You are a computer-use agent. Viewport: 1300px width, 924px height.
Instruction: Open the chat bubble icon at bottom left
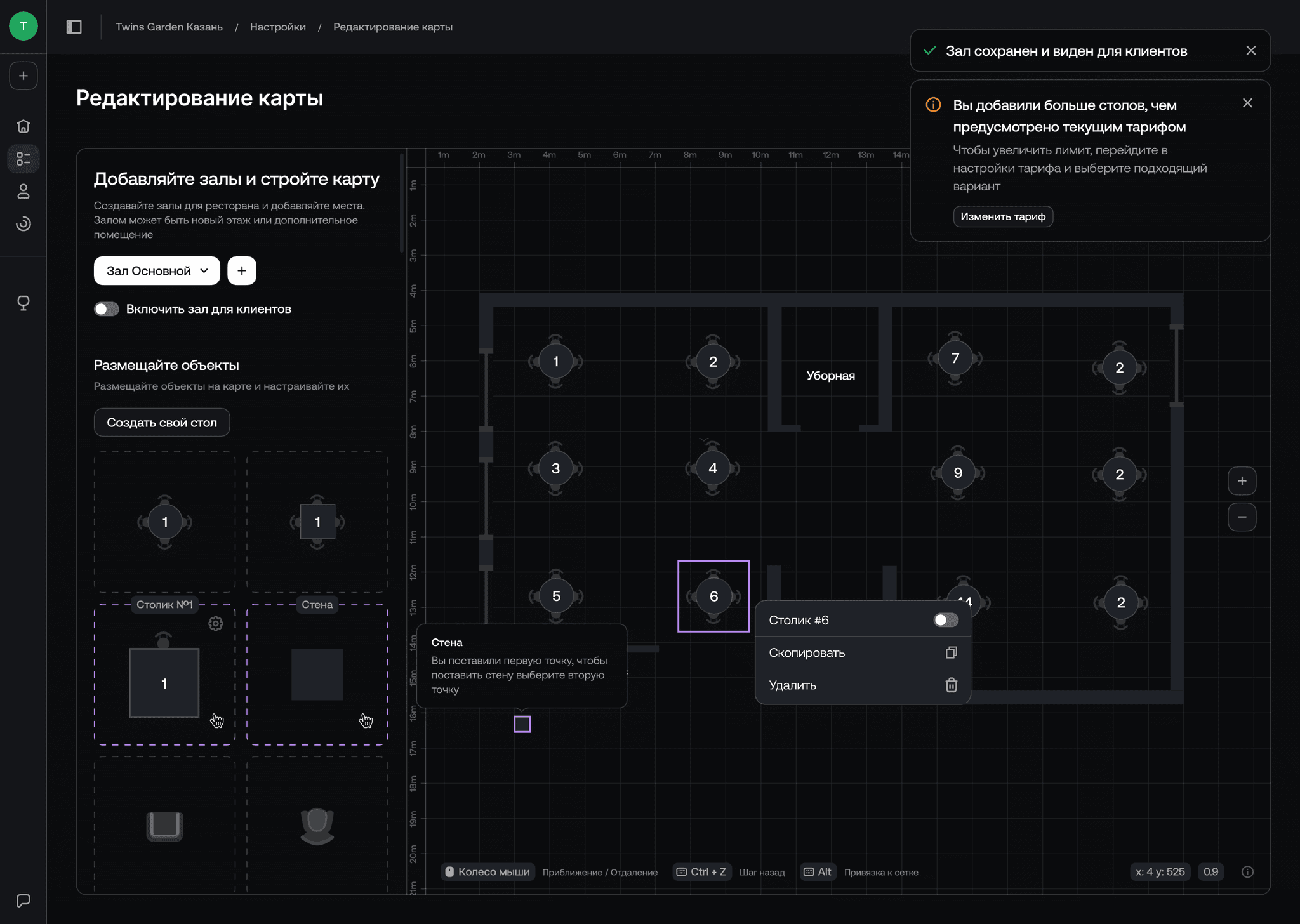pos(23,900)
